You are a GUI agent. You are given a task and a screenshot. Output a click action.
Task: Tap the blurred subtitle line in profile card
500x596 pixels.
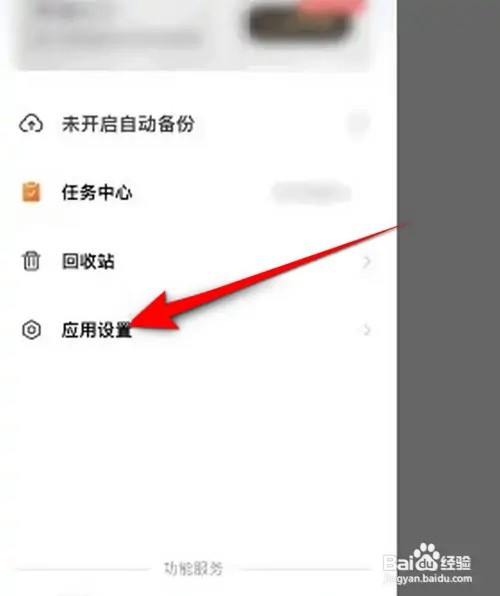118,38
